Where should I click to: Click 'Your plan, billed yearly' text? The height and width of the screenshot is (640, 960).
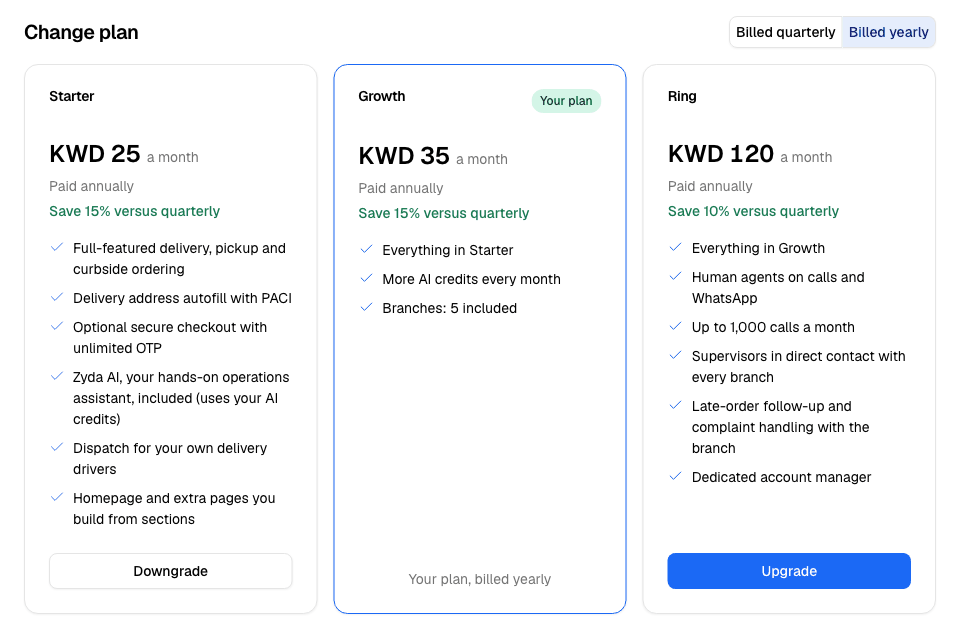coord(479,579)
